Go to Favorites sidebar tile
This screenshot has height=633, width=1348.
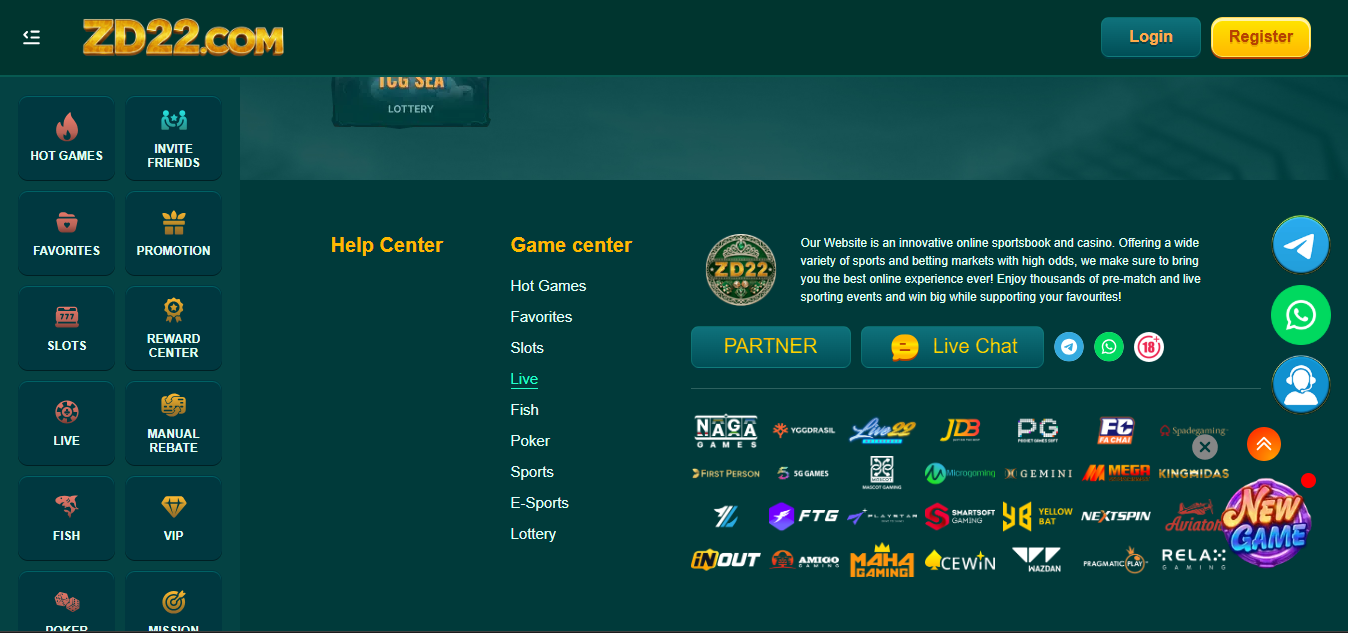tap(67, 234)
